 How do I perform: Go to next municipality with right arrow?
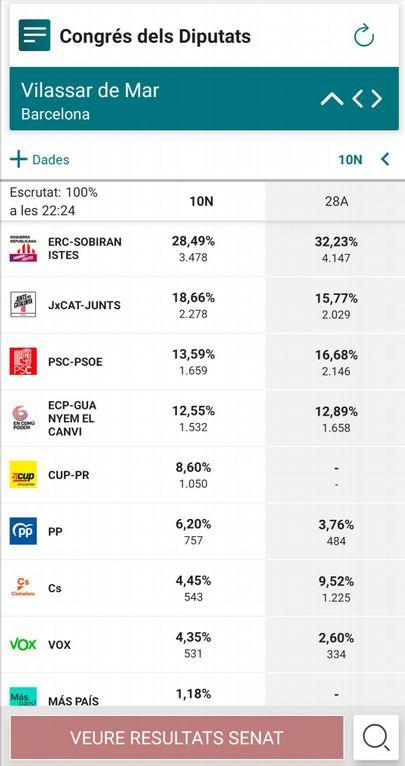pos(376,99)
